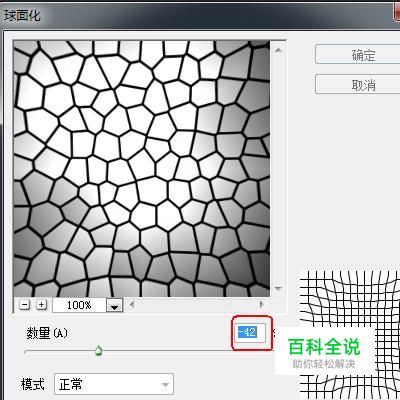Image resolution: width=400 pixels, height=400 pixels.
Task: Click the 数量 amount slider handle
Action: (98, 351)
